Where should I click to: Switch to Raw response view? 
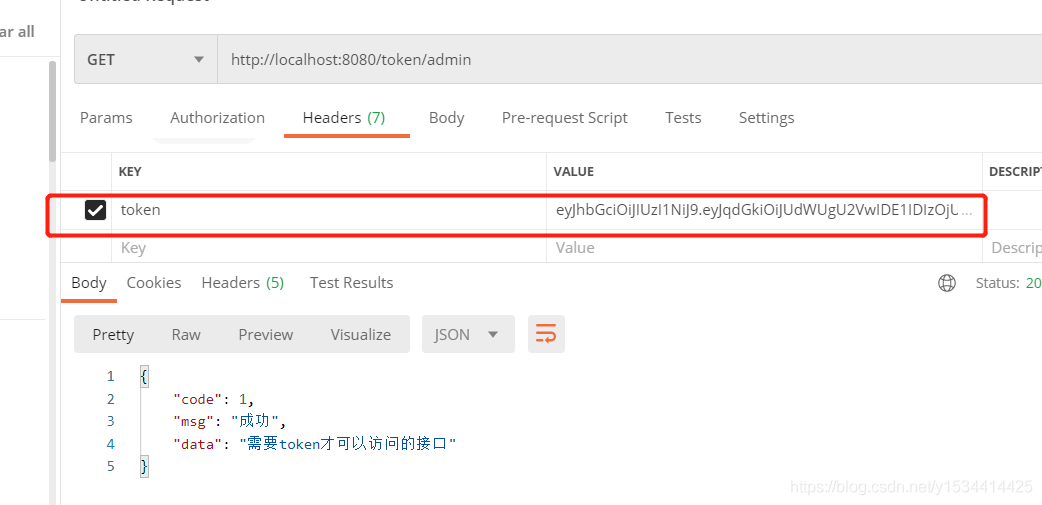(x=186, y=334)
